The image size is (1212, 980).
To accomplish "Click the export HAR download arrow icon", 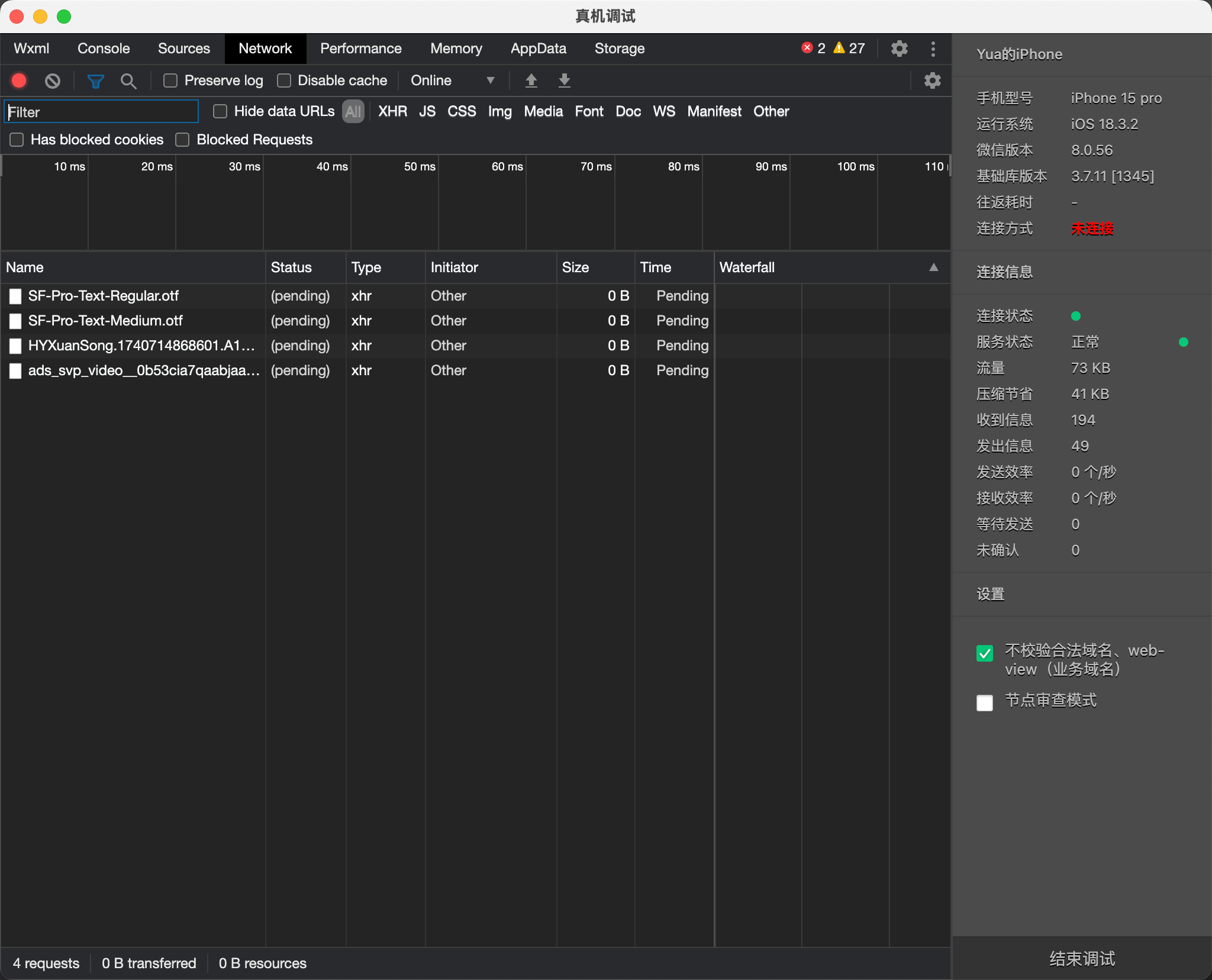I will [564, 80].
